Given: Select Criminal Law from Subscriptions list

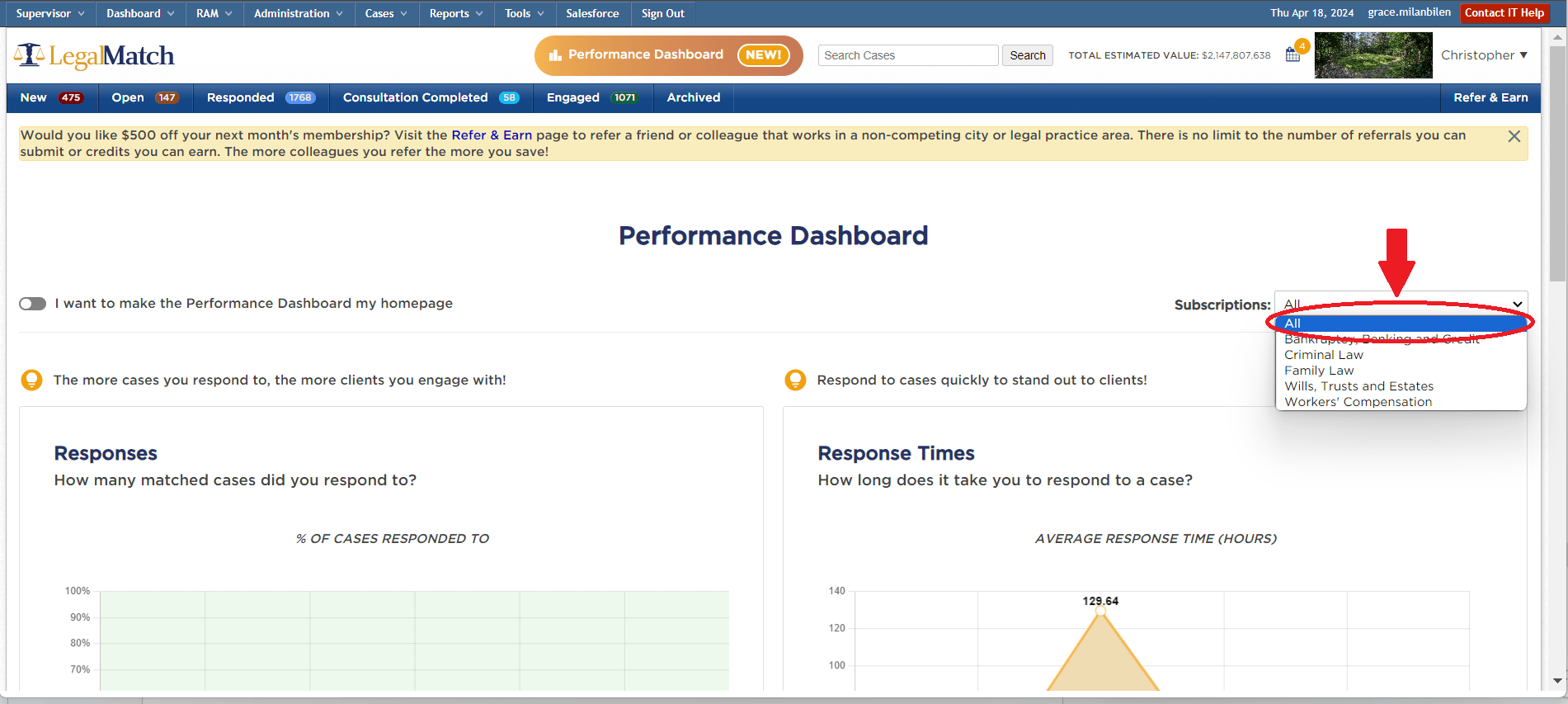Looking at the screenshot, I should coord(1323,355).
